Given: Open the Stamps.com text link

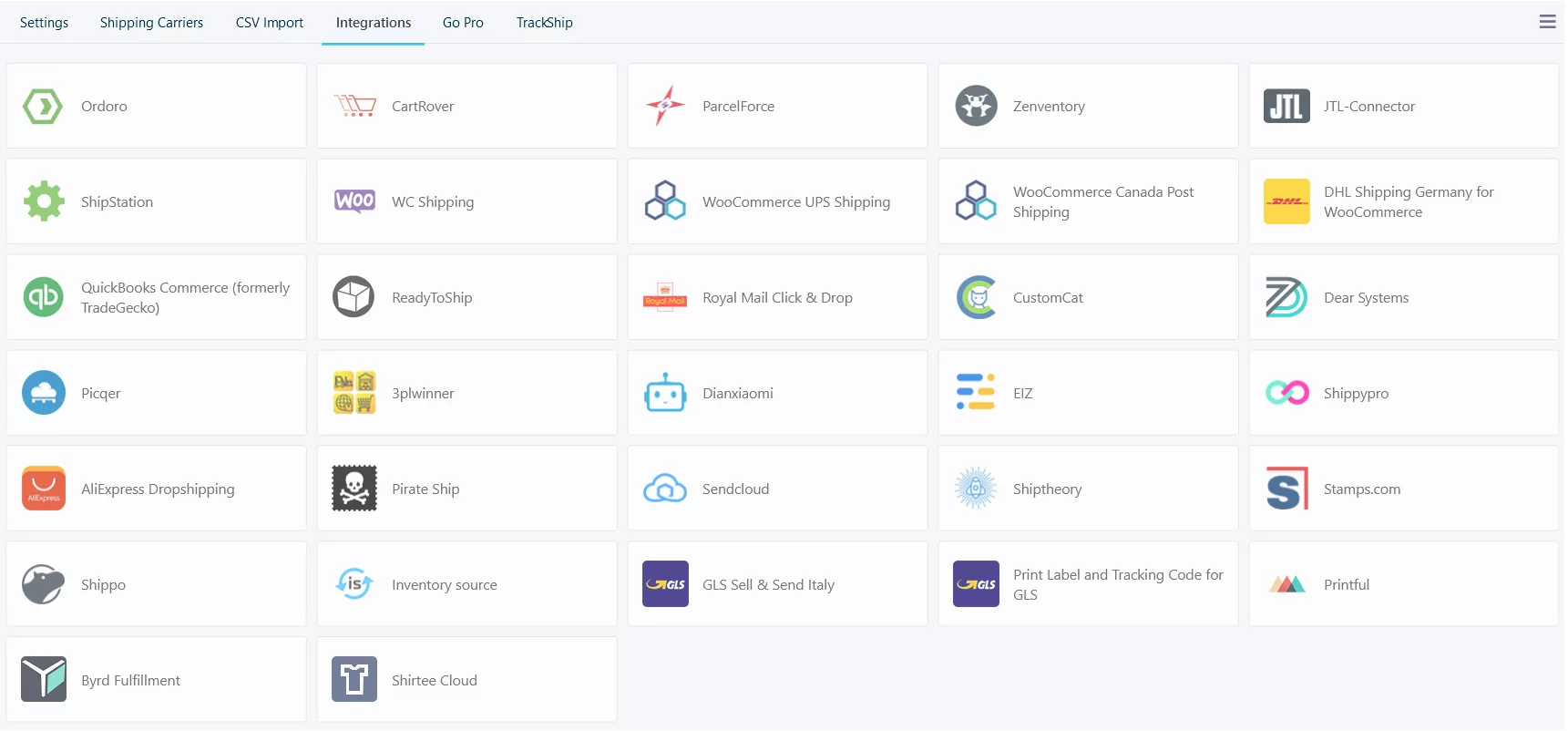Looking at the screenshot, I should tap(1362, 489).
